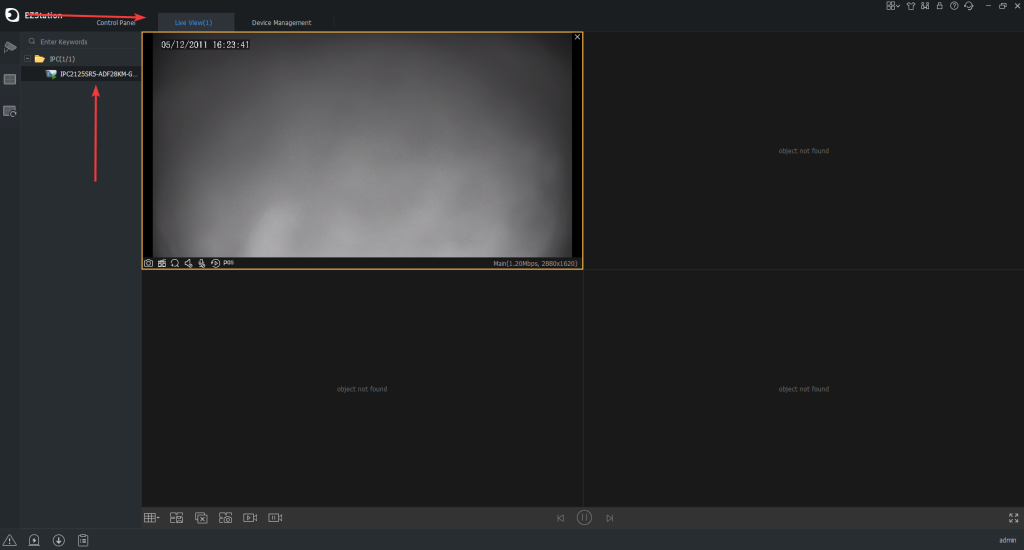
Task: Open the headset support icon
Action: [968, 6]
